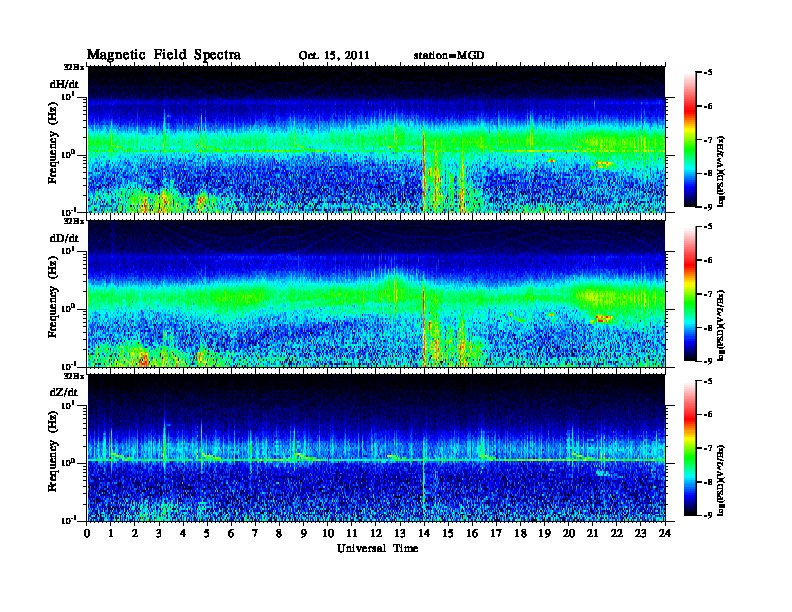
Task: Click the "station=MGD" label
Action: click(x=449, y=55)
